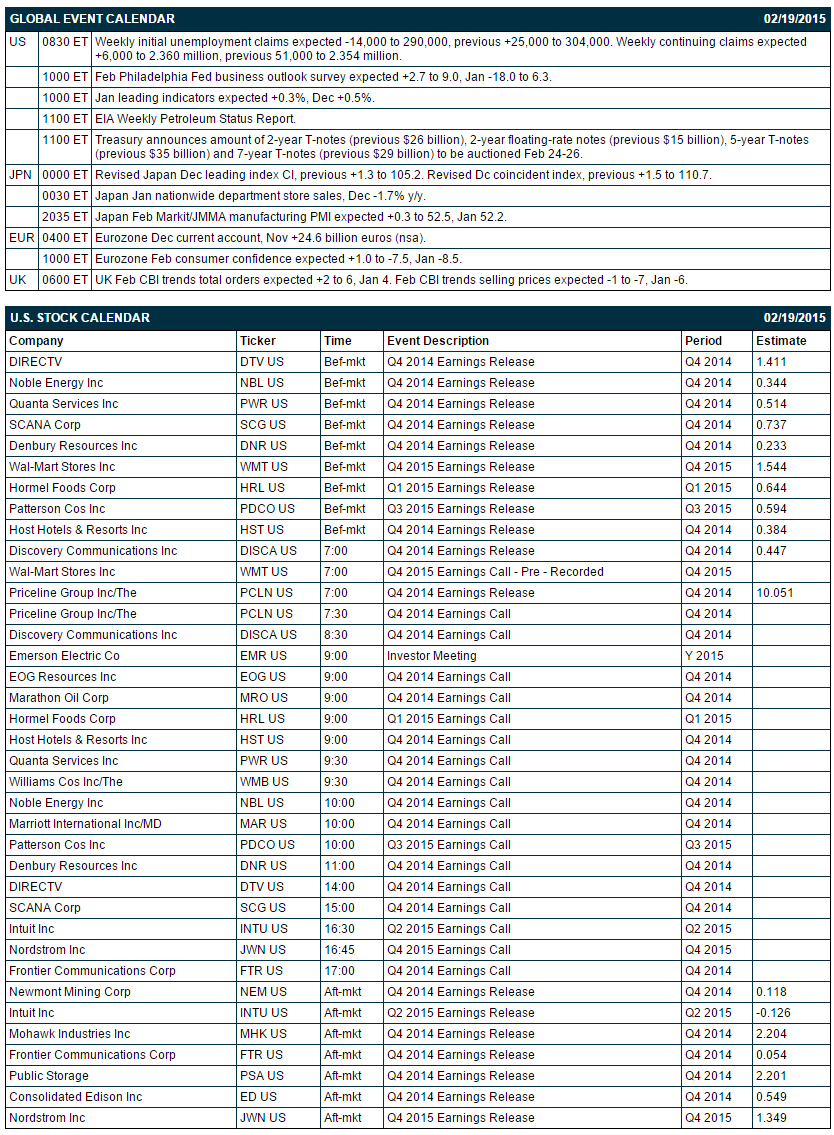Screen dimensions: 834x1135
Task: Click Denbury Resources estimate 0.233
Action: click(x=771, y=446)
